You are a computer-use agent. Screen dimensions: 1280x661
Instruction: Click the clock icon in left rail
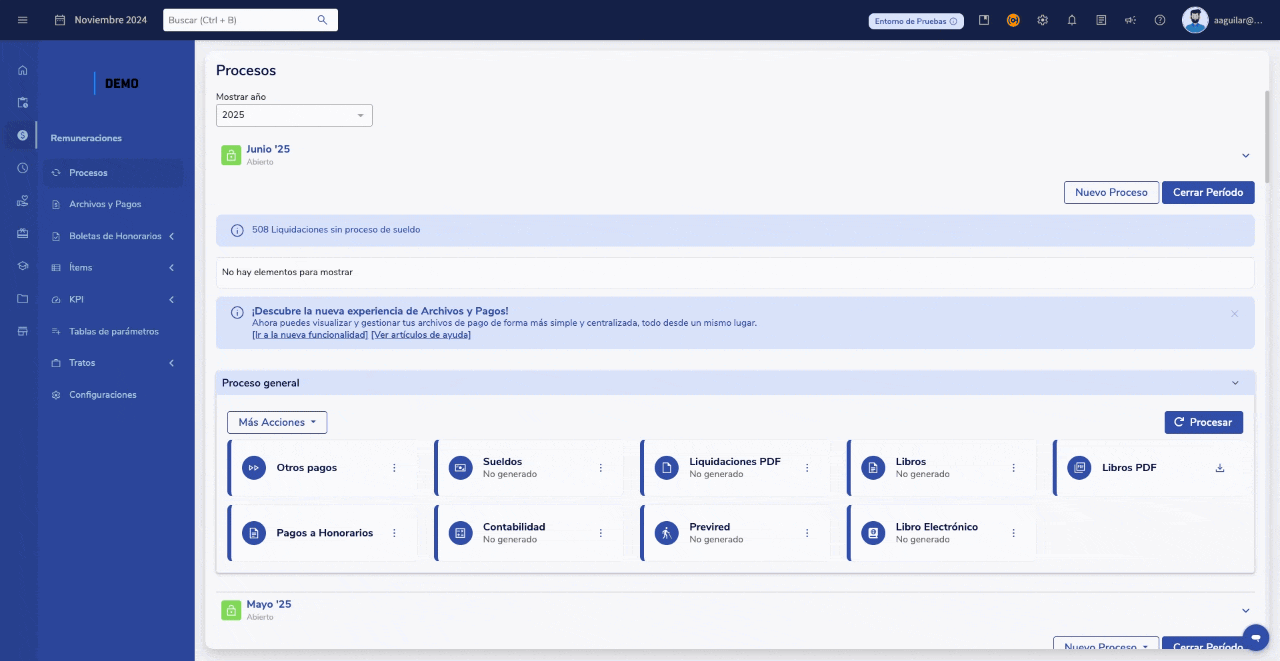(22, 168)
